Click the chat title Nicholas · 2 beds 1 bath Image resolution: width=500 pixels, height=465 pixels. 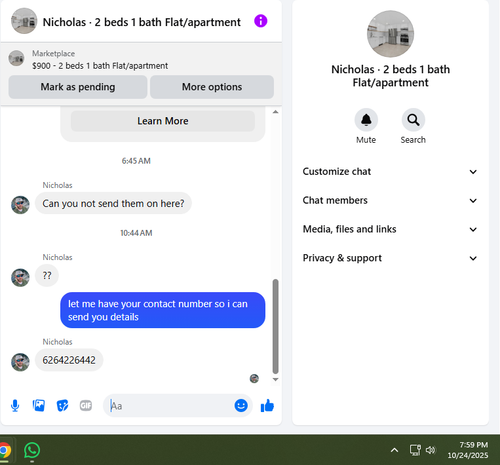click(x=142, y=22)
